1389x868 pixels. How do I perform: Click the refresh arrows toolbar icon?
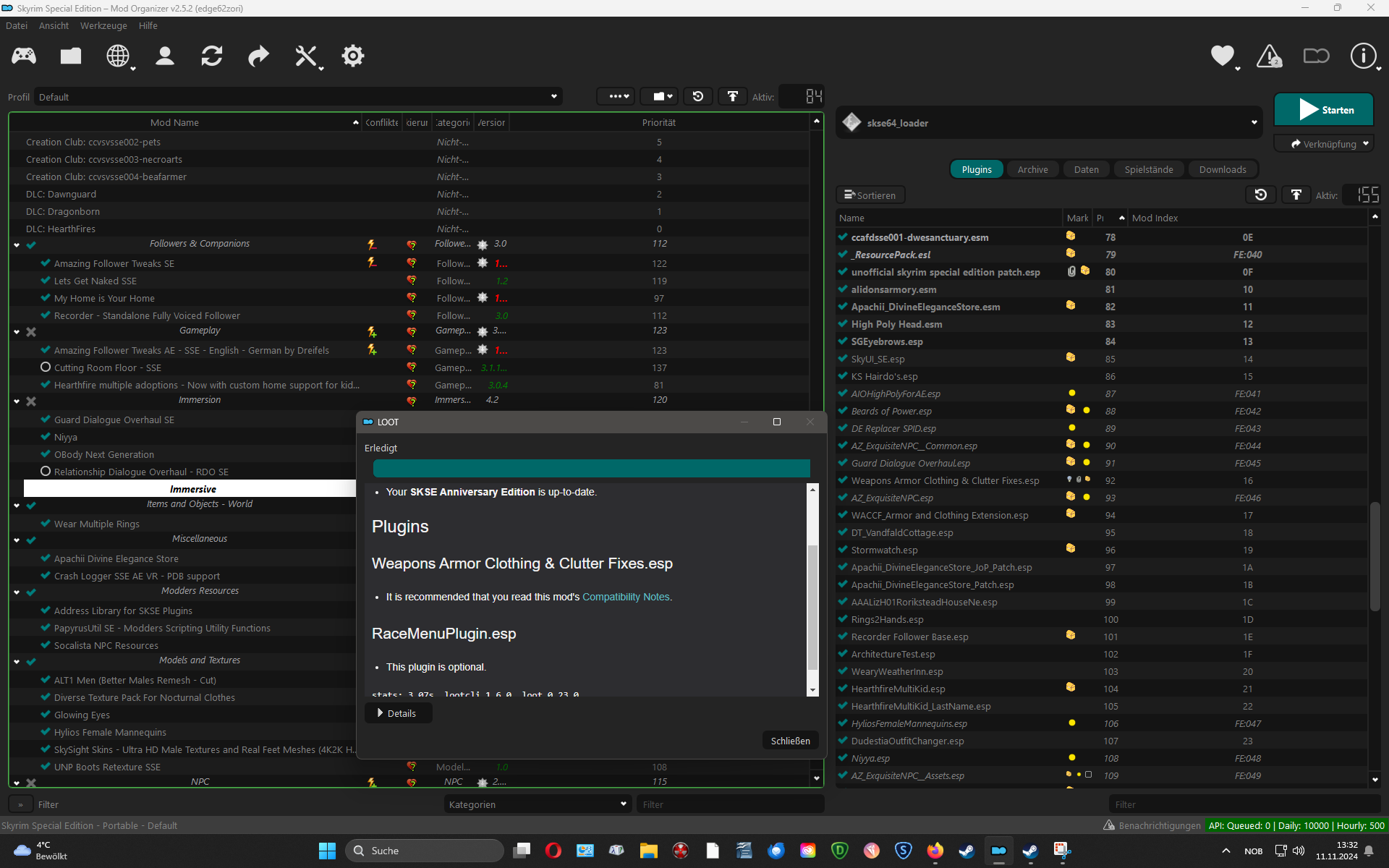[212, 56]
